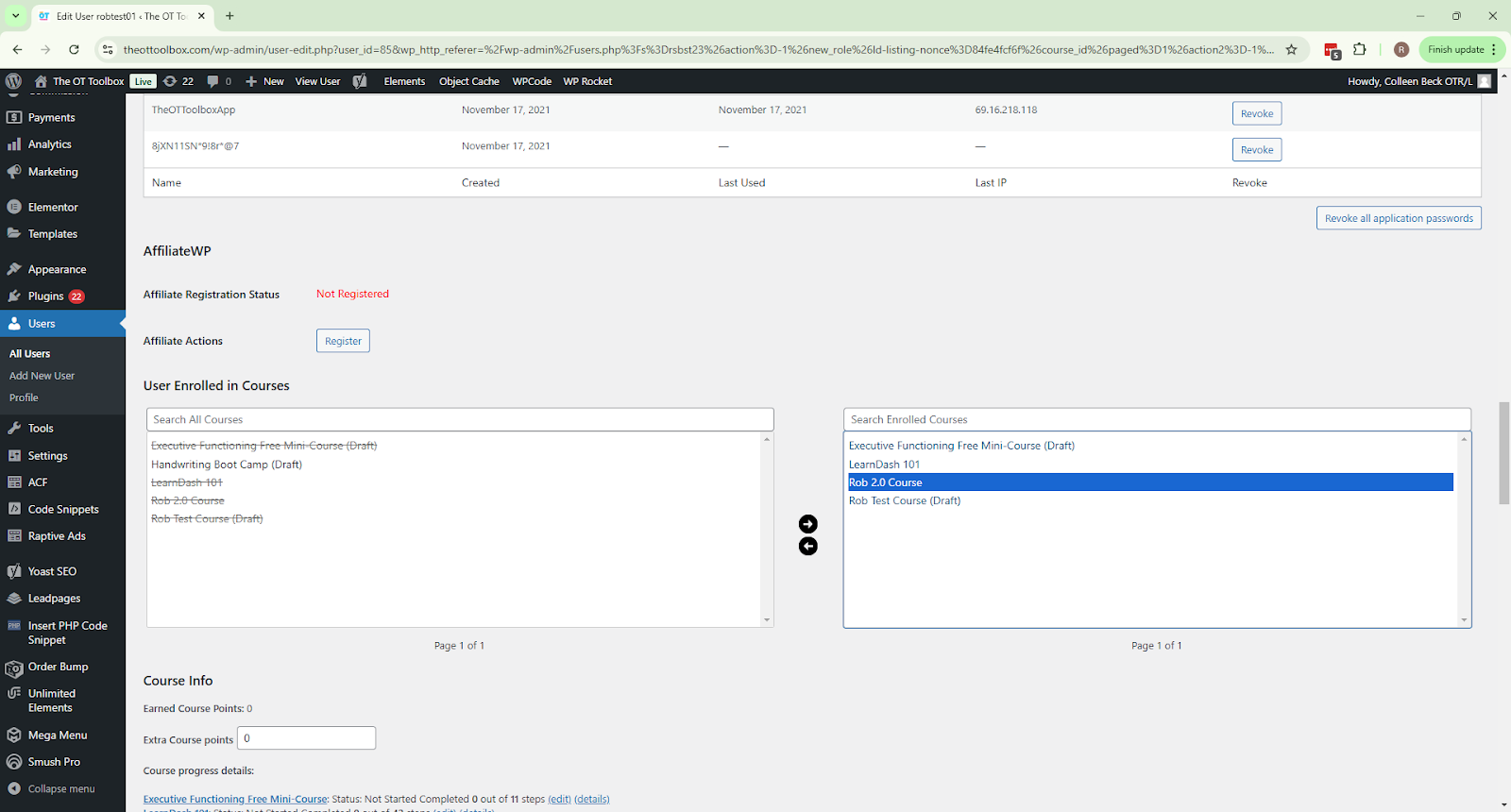Viewport: 1511px width, 812px height.
Task: Click the (details) link in course progress
Action: click(x=592, y=799)
